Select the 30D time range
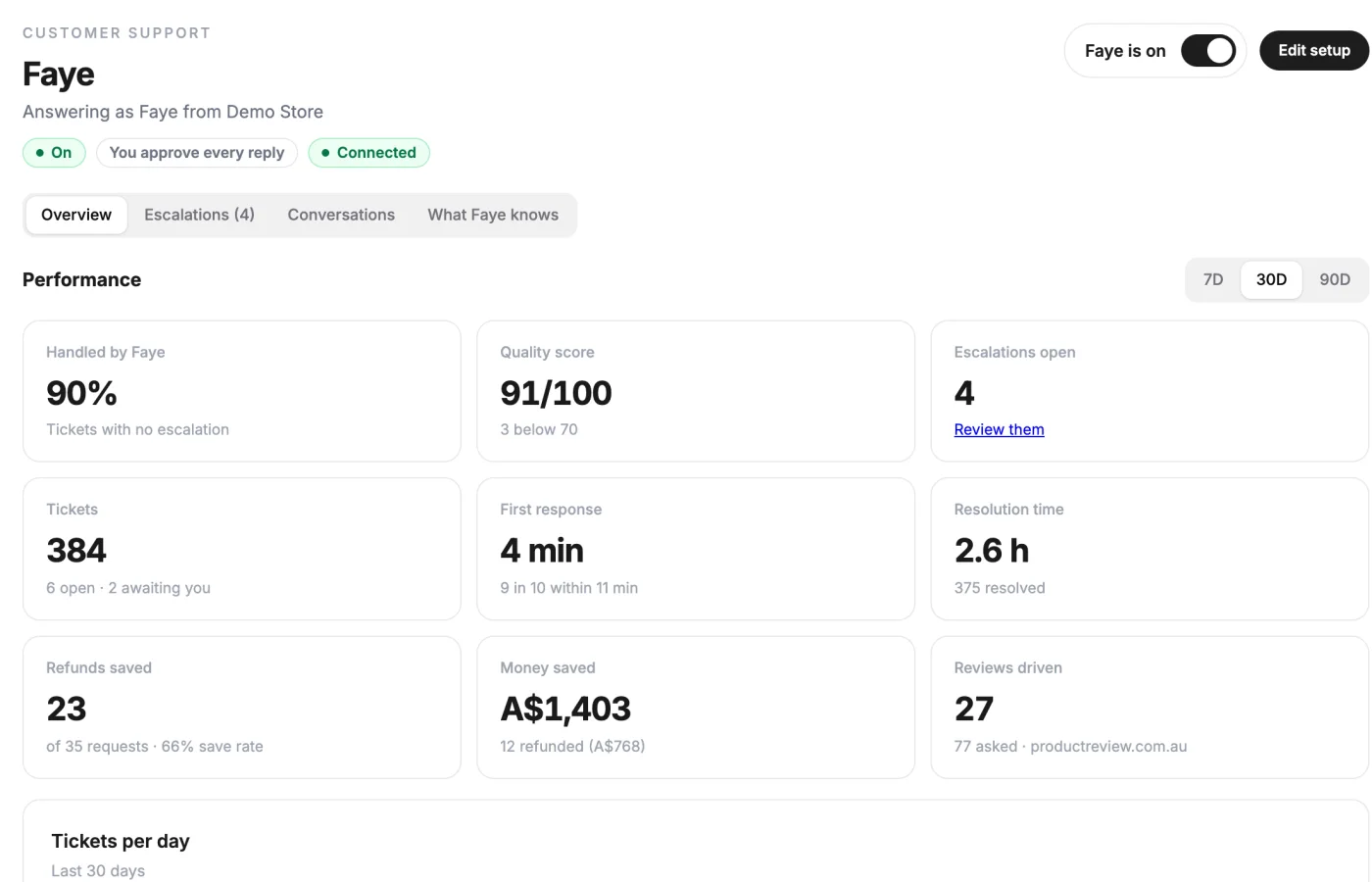 1271,279
